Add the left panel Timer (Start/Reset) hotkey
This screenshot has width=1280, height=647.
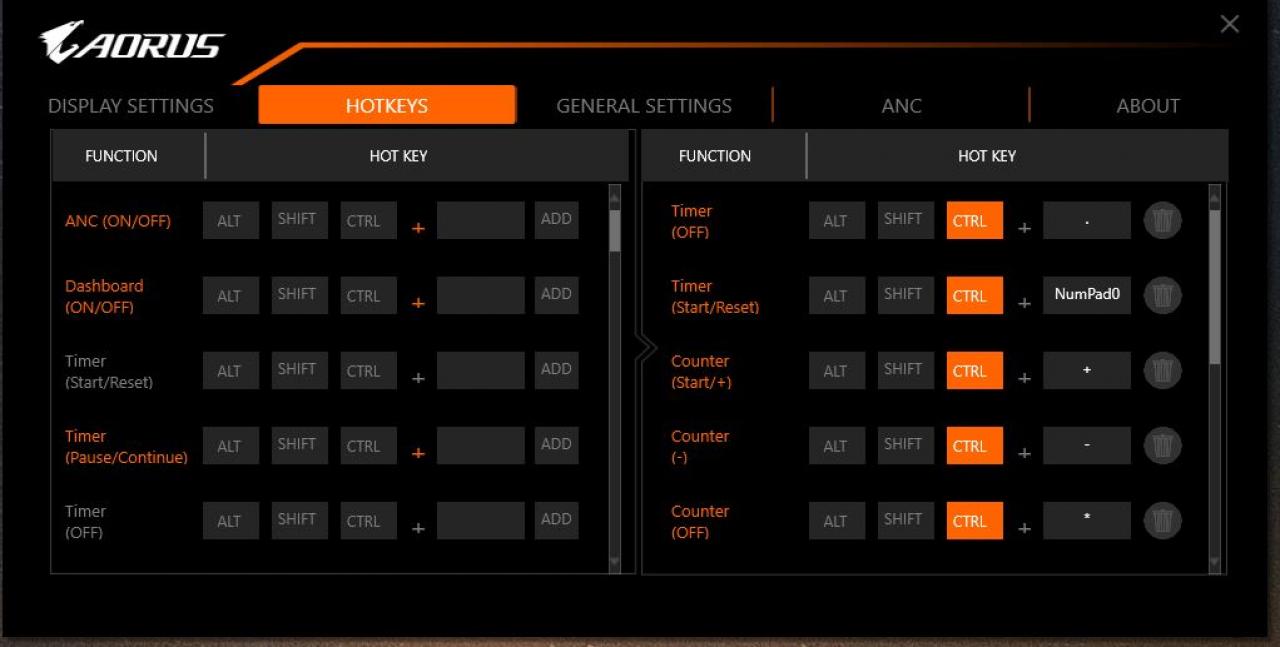pyautogui.click(x=556, y=371)
